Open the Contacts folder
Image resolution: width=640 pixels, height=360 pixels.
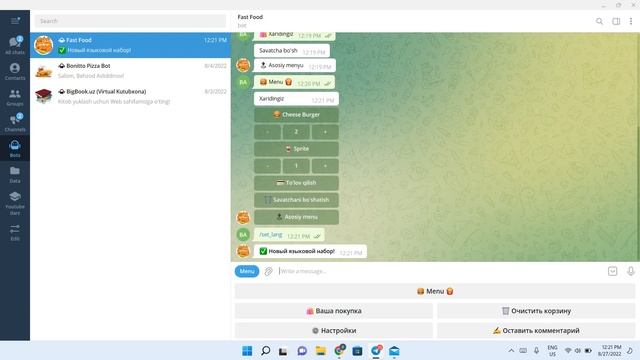(x=15, y=71)
